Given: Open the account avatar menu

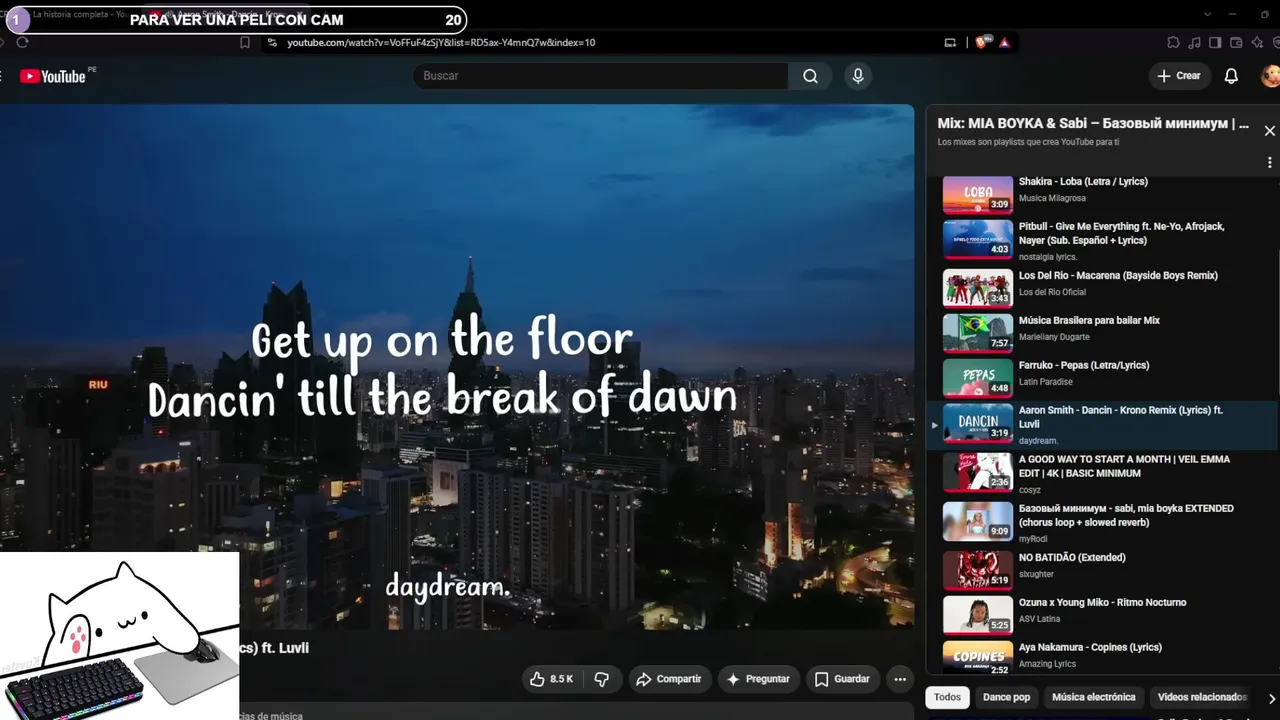Looking at the screenshot, I should click(x=1270, y=76).
